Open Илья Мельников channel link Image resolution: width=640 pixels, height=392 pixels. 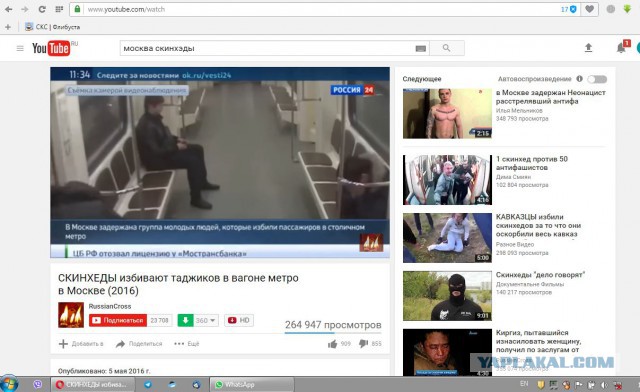519,110
